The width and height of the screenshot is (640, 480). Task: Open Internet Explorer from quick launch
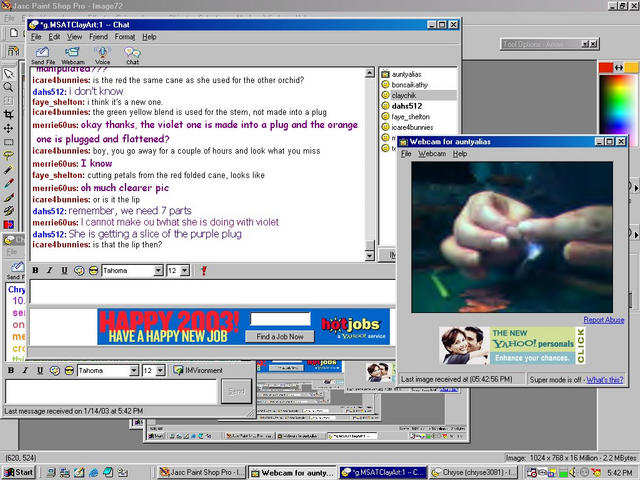[x=93, y=472]
